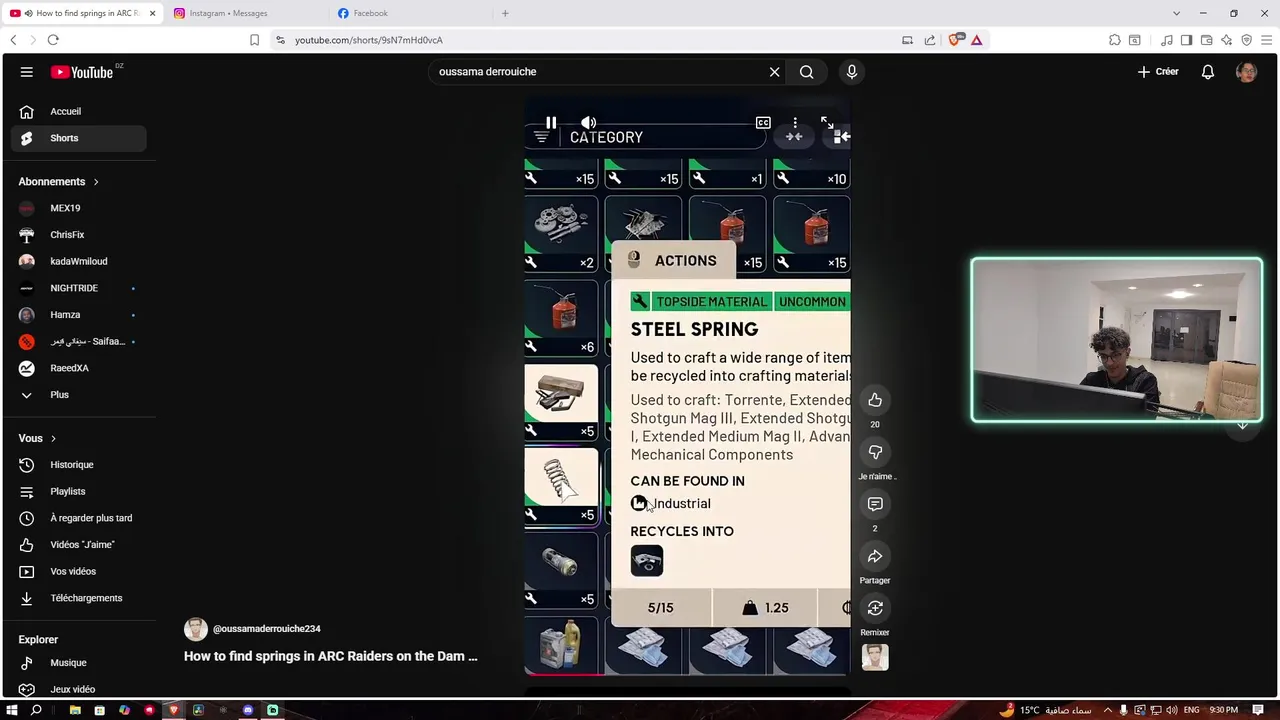The width and height of the screenshot is (1280, 720).
Task: Open kadaWmiloud subscription channel
Action: coord(79,261)
